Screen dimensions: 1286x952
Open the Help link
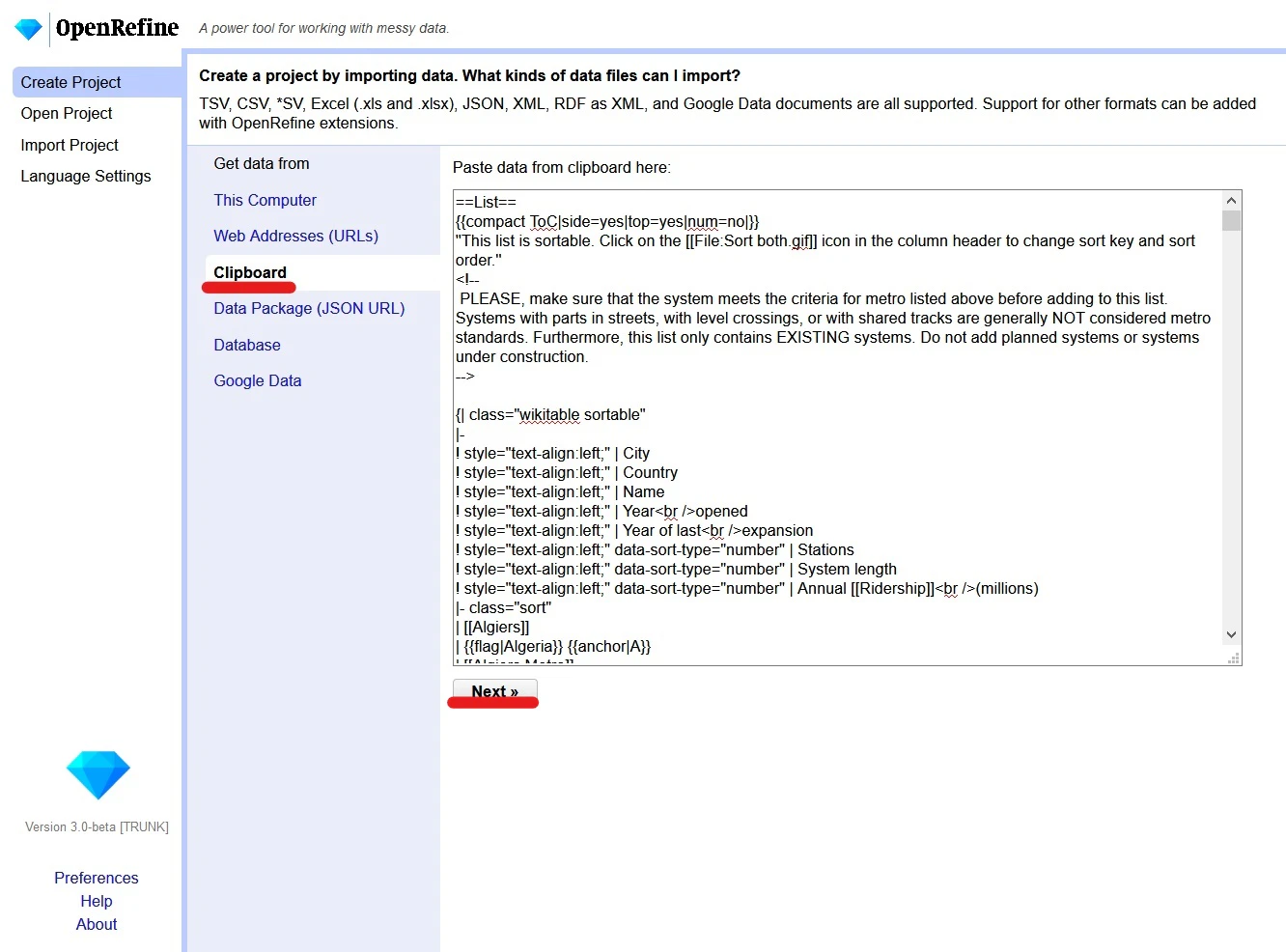97,901
